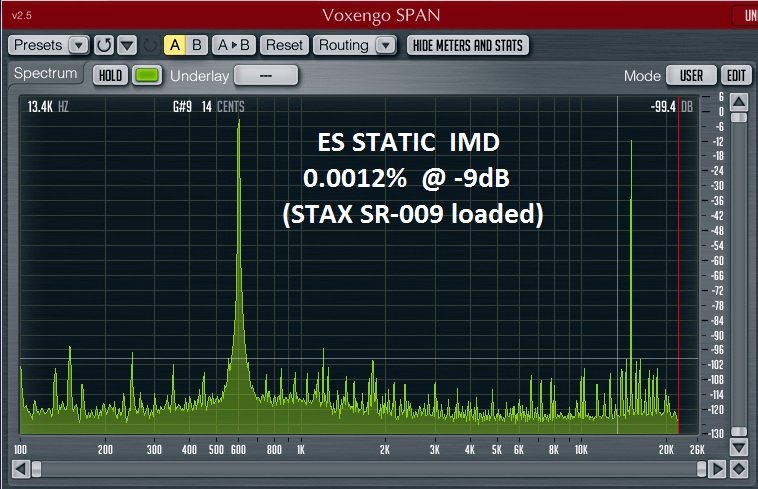Click the lower handle of vertical range slider
This screenshot has width=758, height=489.
tap(739, 431)
